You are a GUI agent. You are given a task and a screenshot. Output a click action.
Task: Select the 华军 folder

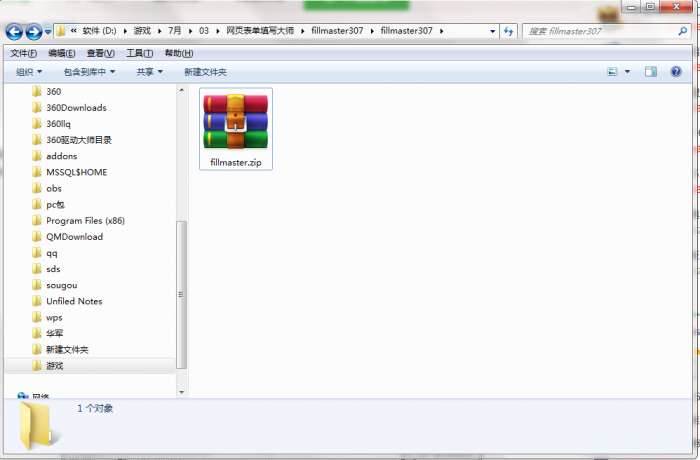click(x=54, y=334)
